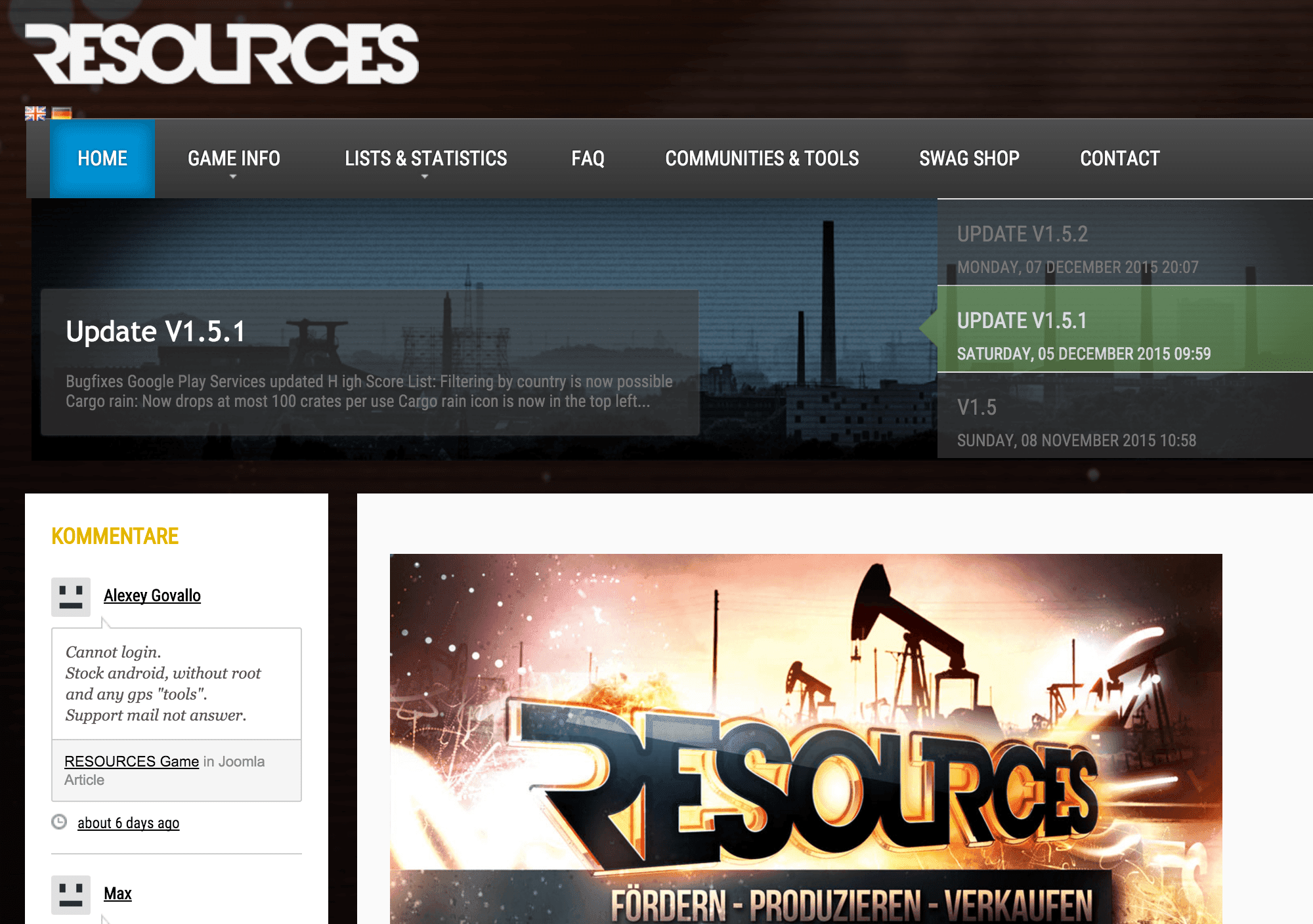This screenshot has width=1313, height=924.
Task: Select the UPDATE V1.5.1 slide tab
Action: [1125, 329]
